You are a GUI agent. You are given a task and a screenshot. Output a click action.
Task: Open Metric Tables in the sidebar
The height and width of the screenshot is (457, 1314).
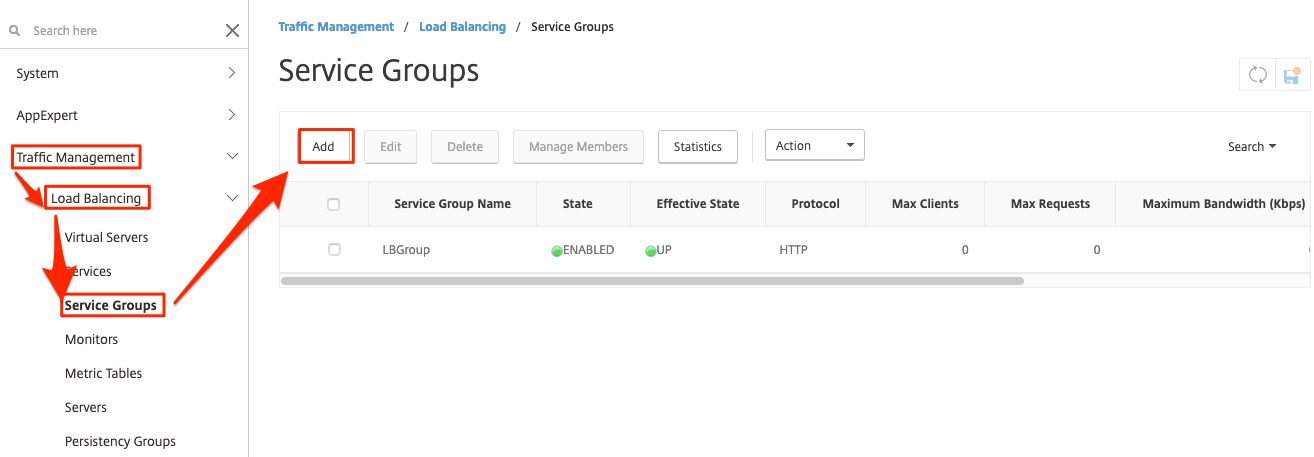click(x=104, y=373)
